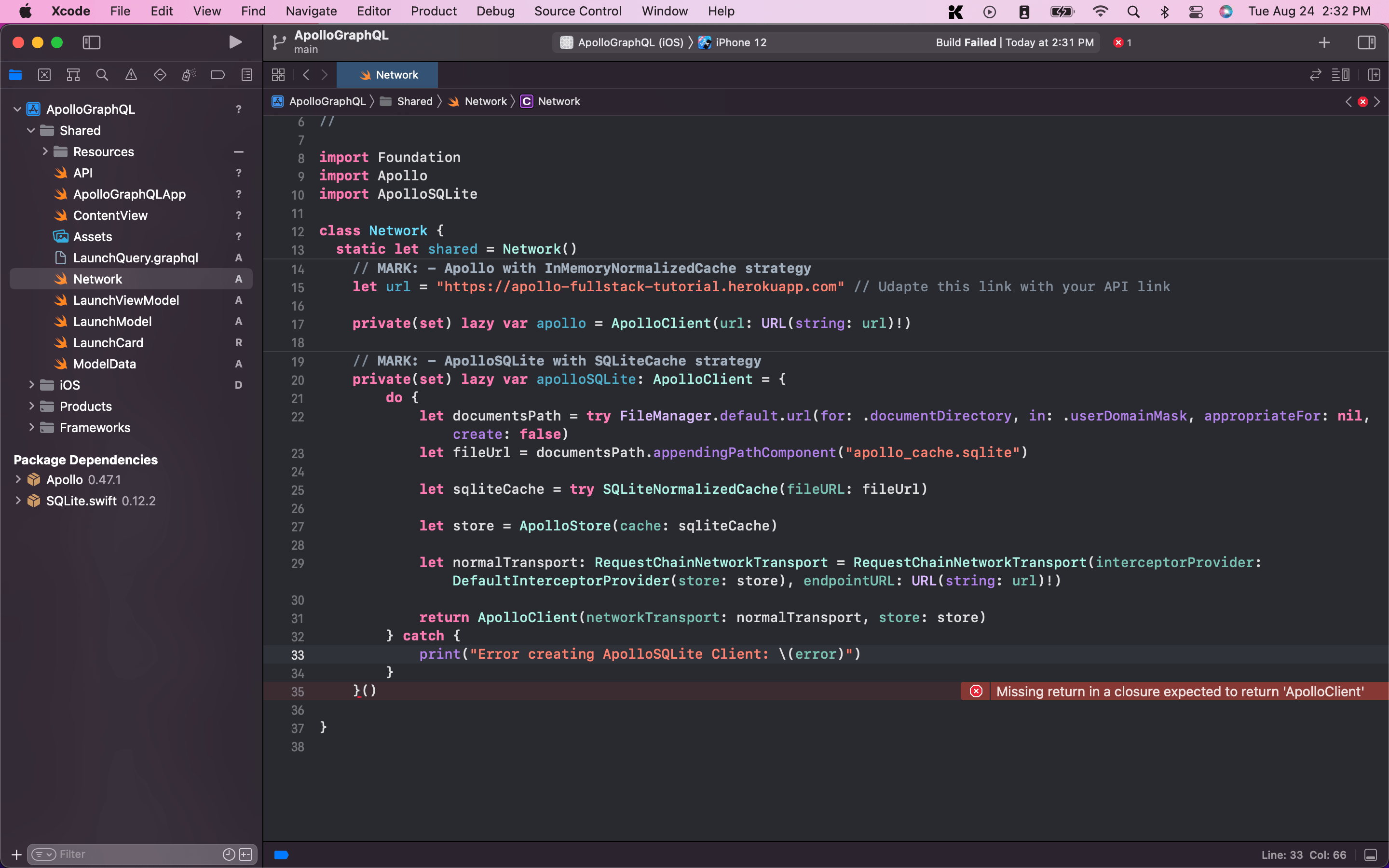This screenshot has width=1389, height=868.
Task: Click the Add Editor on right icon
Action: coord(1374,75)
